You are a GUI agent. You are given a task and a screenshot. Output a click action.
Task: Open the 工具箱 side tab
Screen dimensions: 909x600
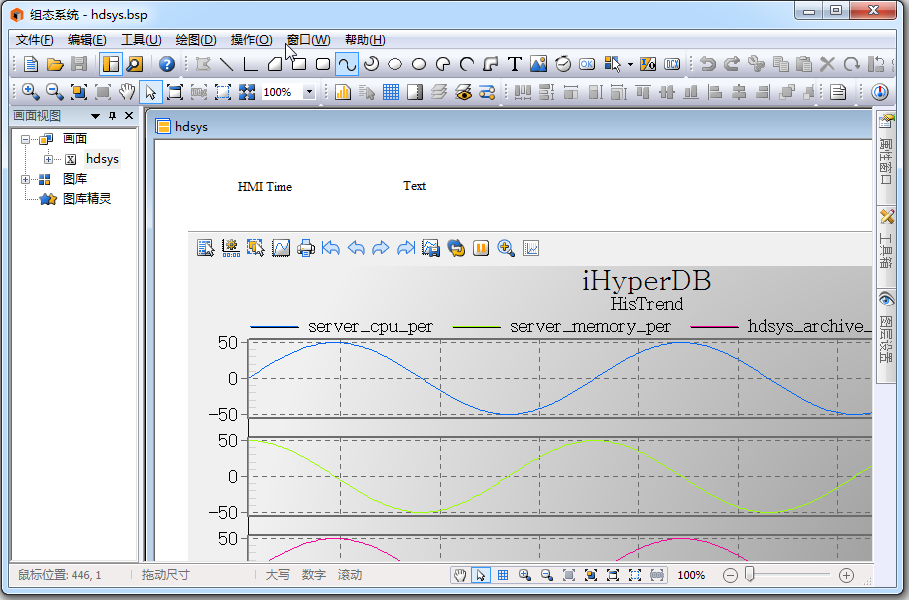[x=886, y=246]
